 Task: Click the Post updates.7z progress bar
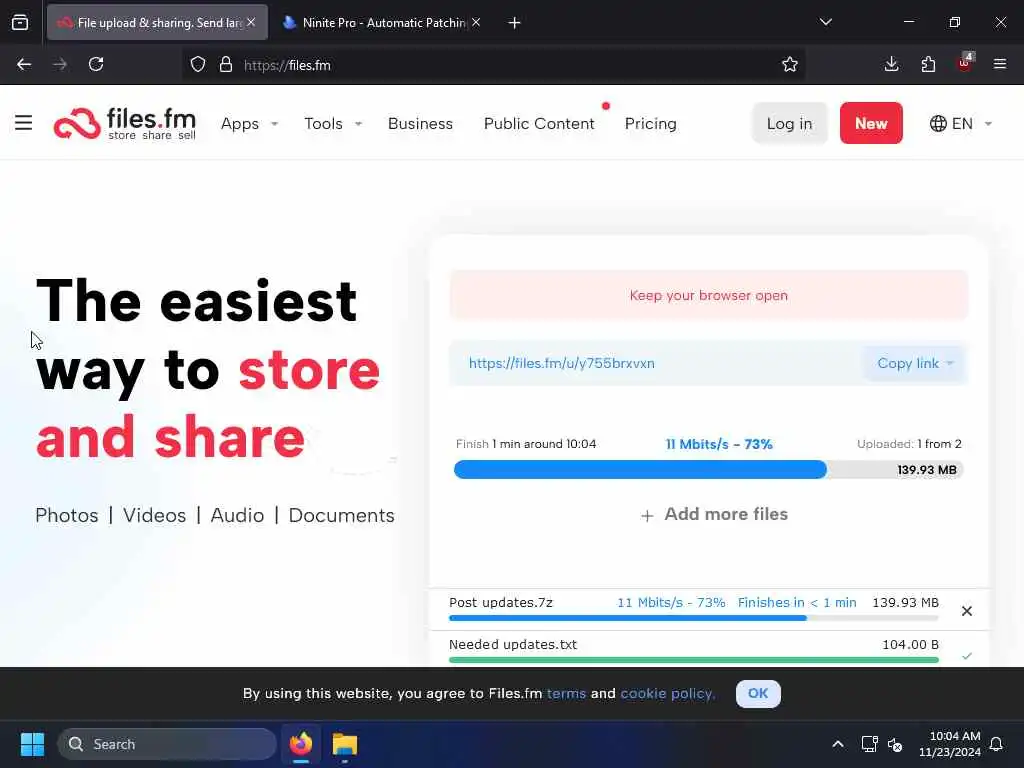point(694,618)
